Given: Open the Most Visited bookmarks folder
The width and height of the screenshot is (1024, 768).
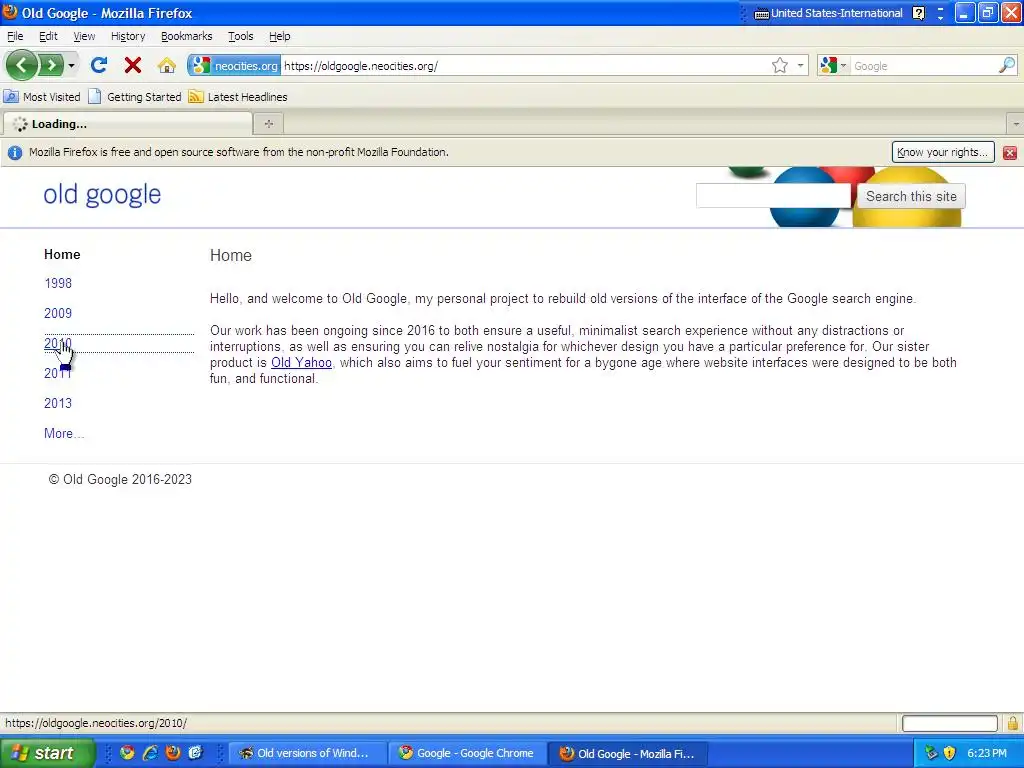Looking at the screenshot, I should pyautogui.click(x=42, y=97).
